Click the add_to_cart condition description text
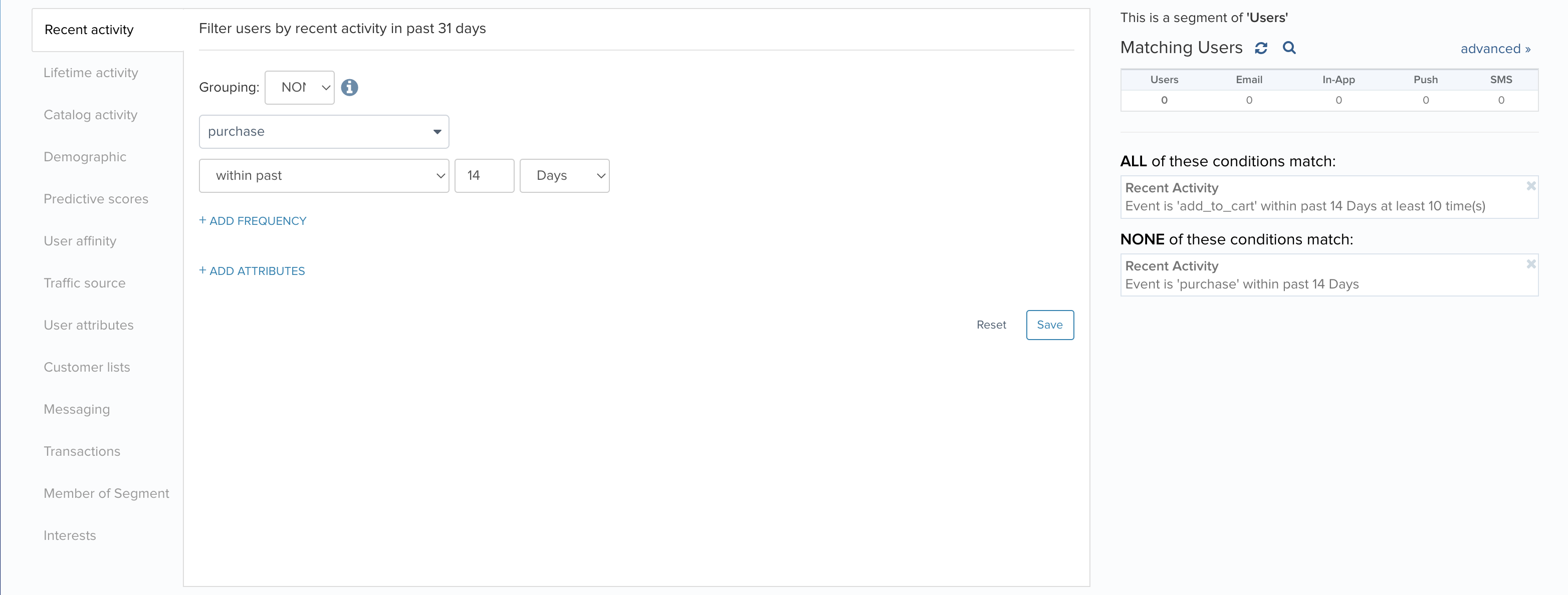Image resolution: width=1568 pixels, height=595 pixels. tap(1305, 206)
